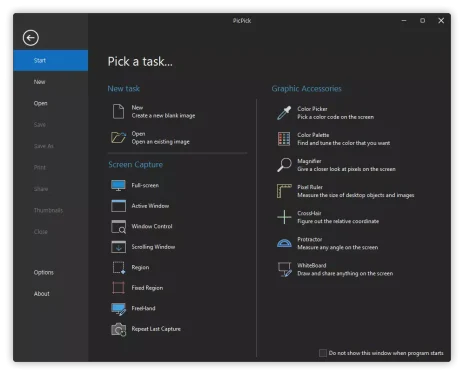The image size is (464, 375).
Task: Close the PicPick window
Action: 441,21
